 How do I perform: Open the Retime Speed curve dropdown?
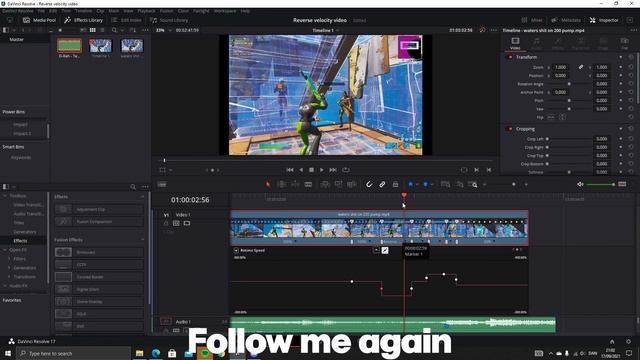coord(376,250)
